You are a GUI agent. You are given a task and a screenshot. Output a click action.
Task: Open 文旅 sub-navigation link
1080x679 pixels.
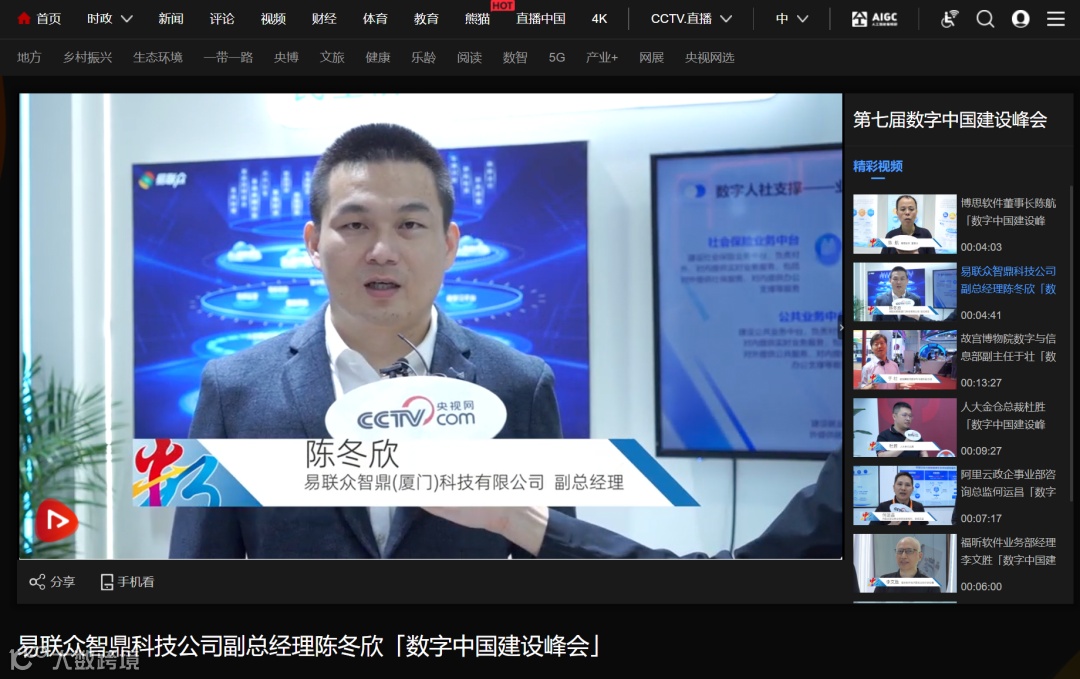tap(332, 57)
